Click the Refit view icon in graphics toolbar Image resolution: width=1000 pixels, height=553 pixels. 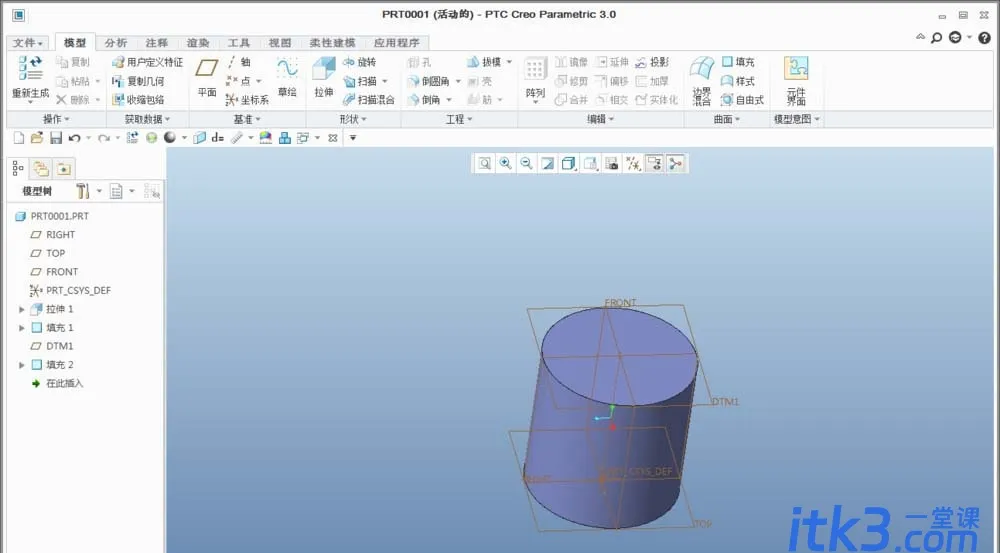[485, 164]
